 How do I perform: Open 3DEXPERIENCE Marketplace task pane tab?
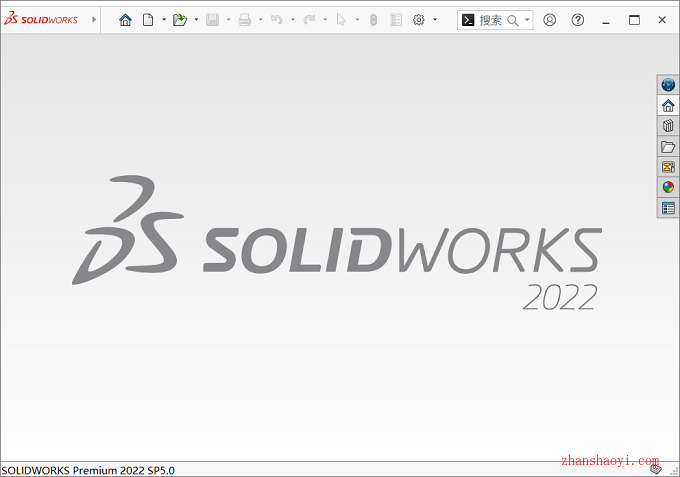[x=668, y=85]
